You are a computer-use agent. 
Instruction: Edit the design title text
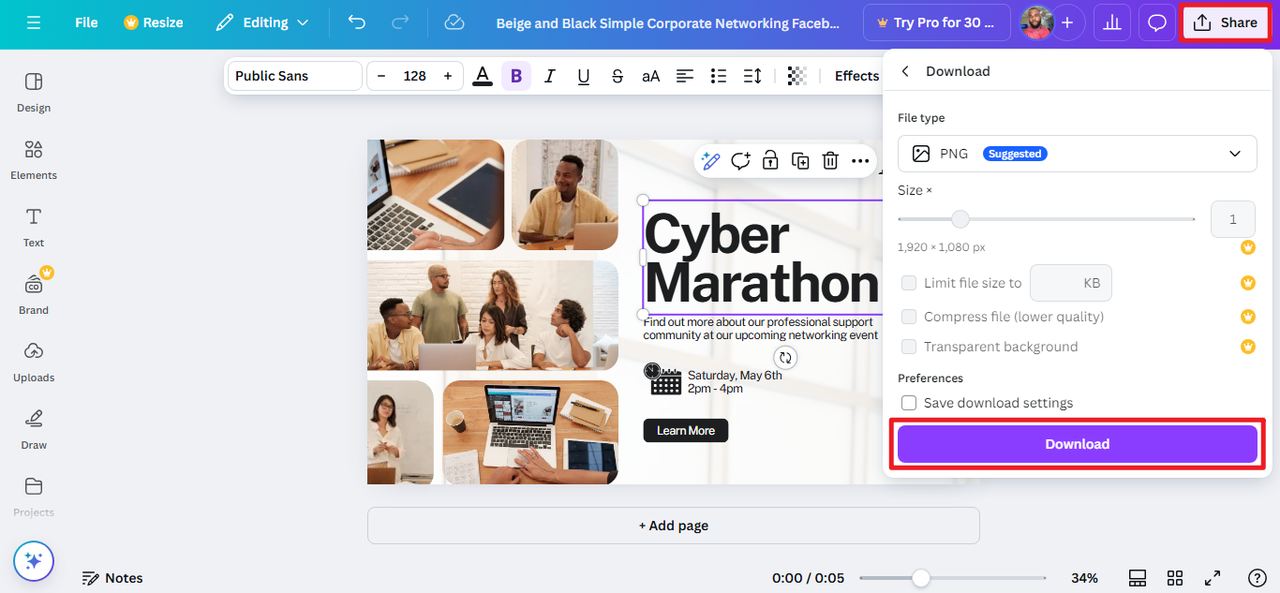pyautogui.click(x=668, y=22)
